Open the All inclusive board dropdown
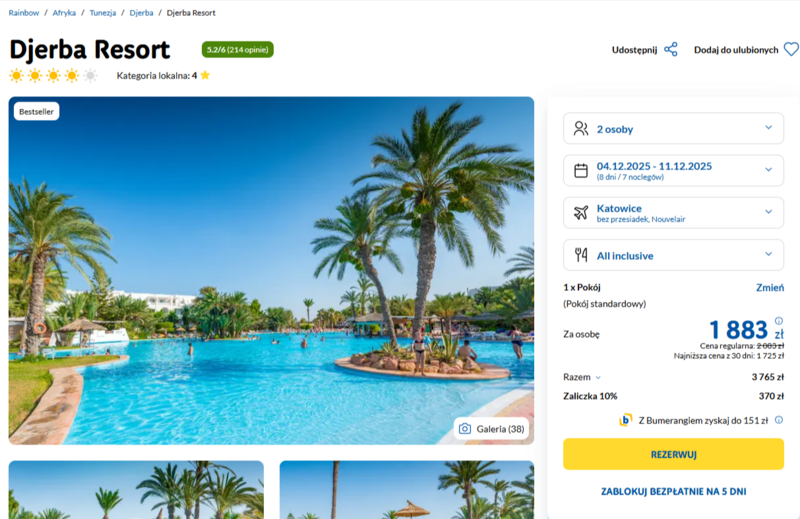 (x=673, y=255)
